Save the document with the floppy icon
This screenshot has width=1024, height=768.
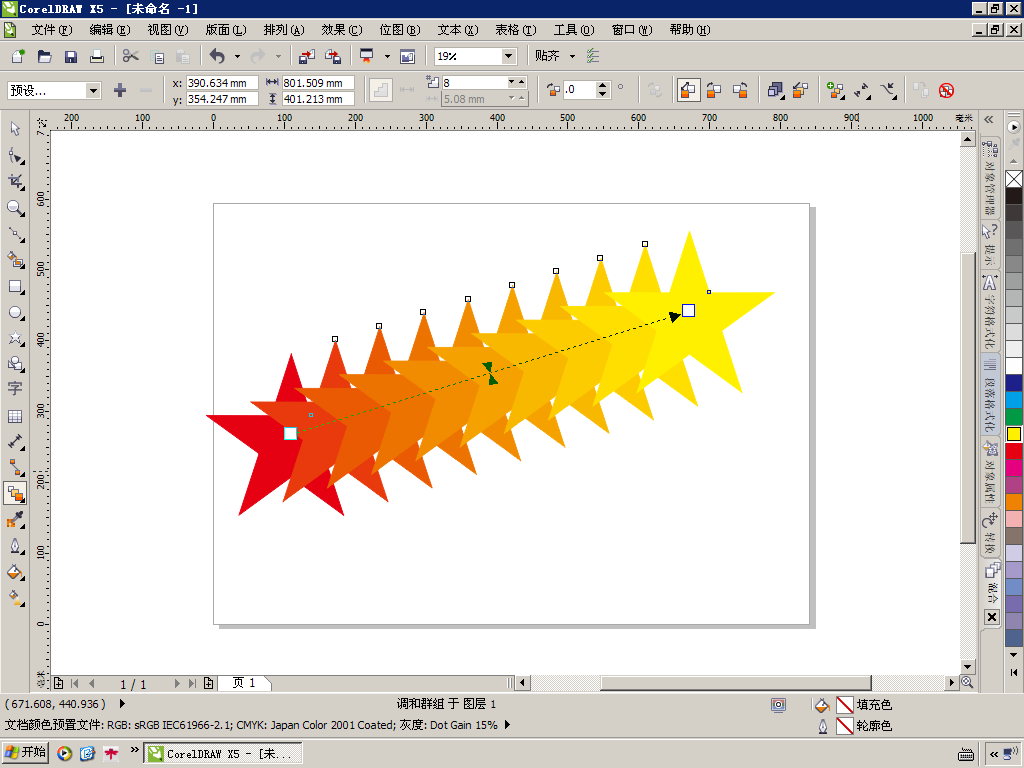[71, 56]
